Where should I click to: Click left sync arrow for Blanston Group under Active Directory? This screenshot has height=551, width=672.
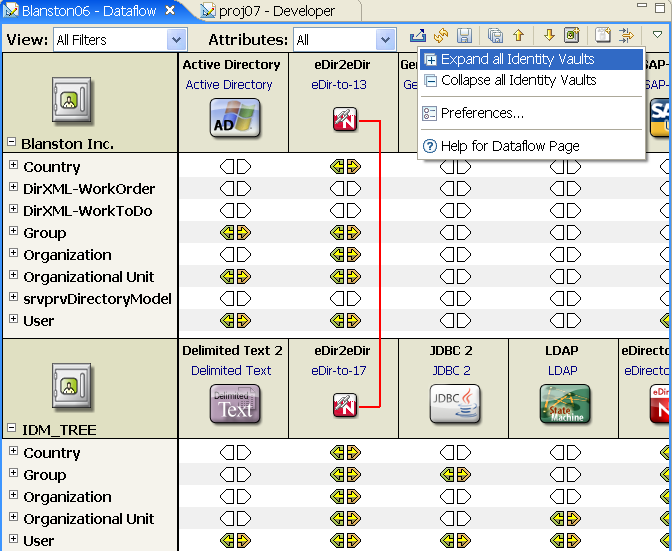228,233
